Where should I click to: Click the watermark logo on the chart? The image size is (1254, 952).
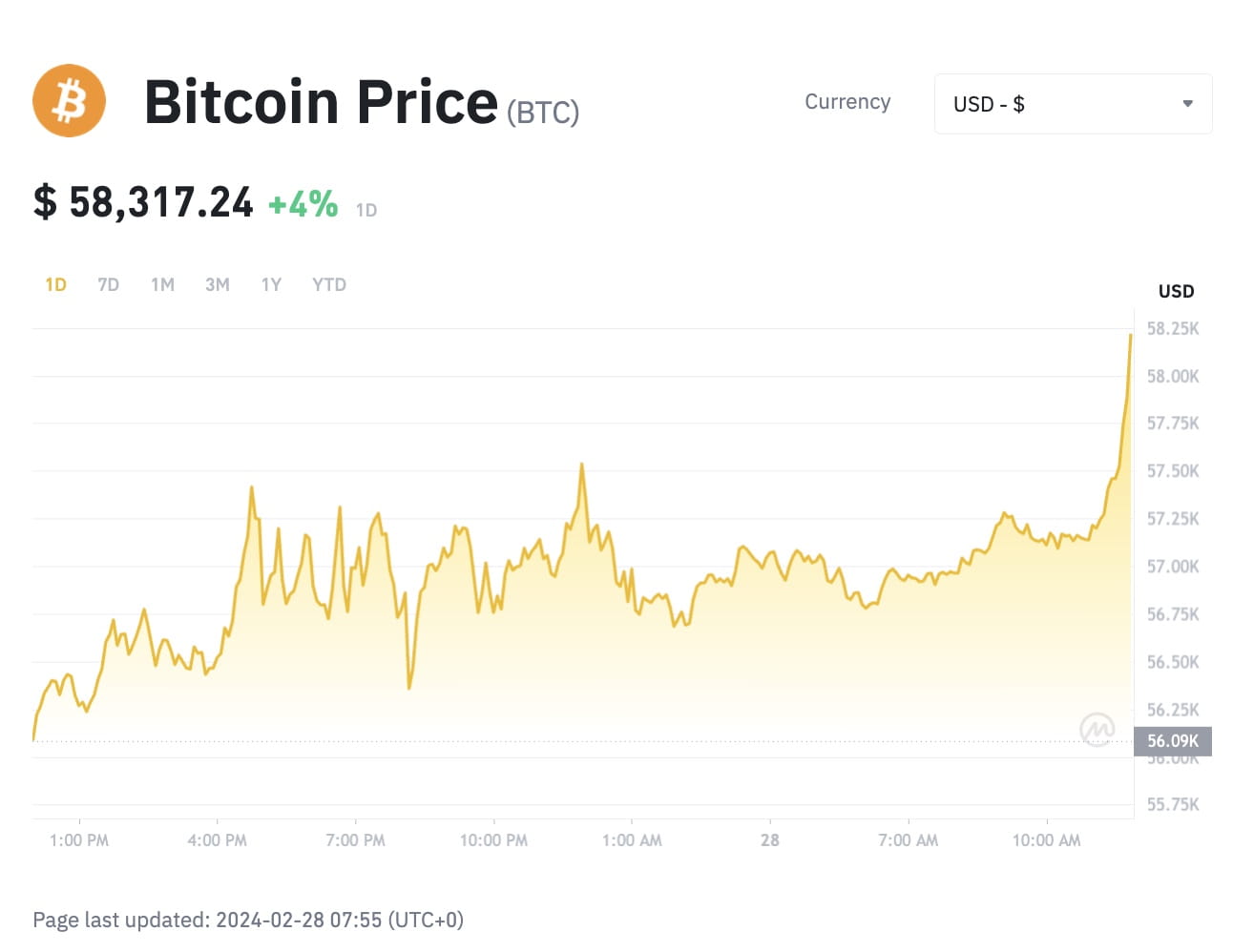pyautogui.click(x=1097, y=728)
